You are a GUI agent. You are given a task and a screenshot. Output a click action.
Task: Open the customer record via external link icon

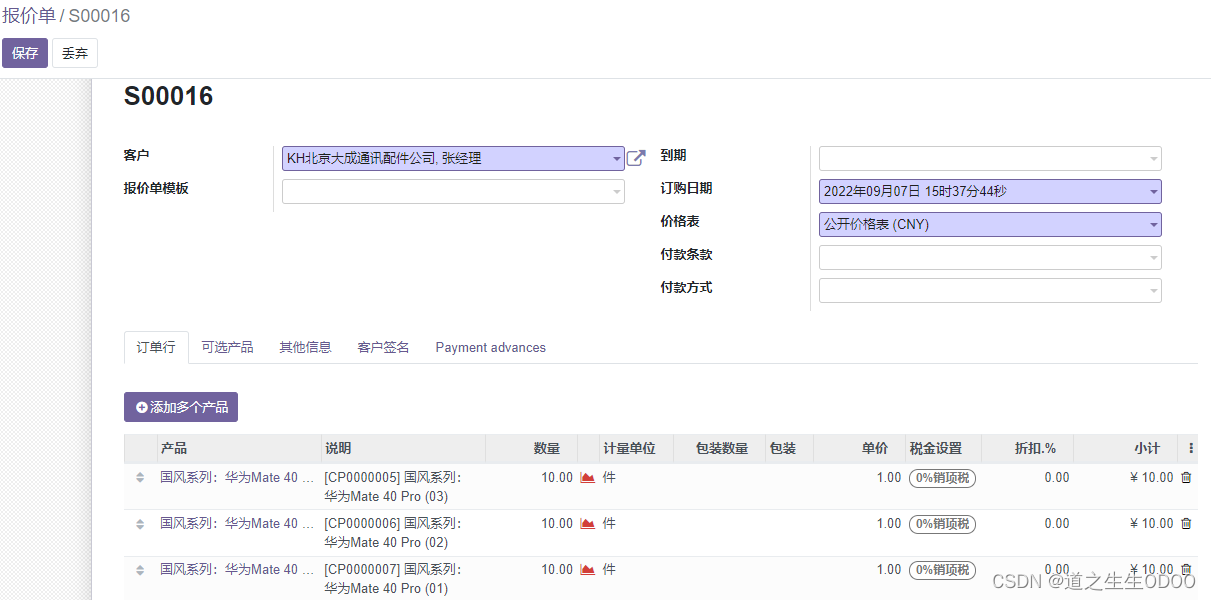(637, 157)
